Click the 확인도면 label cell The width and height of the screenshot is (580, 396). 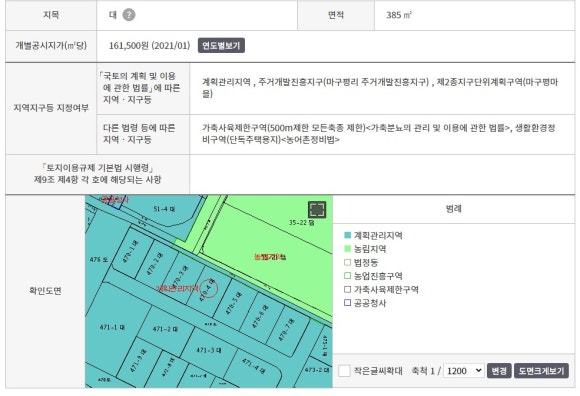[x=45, y=291]
